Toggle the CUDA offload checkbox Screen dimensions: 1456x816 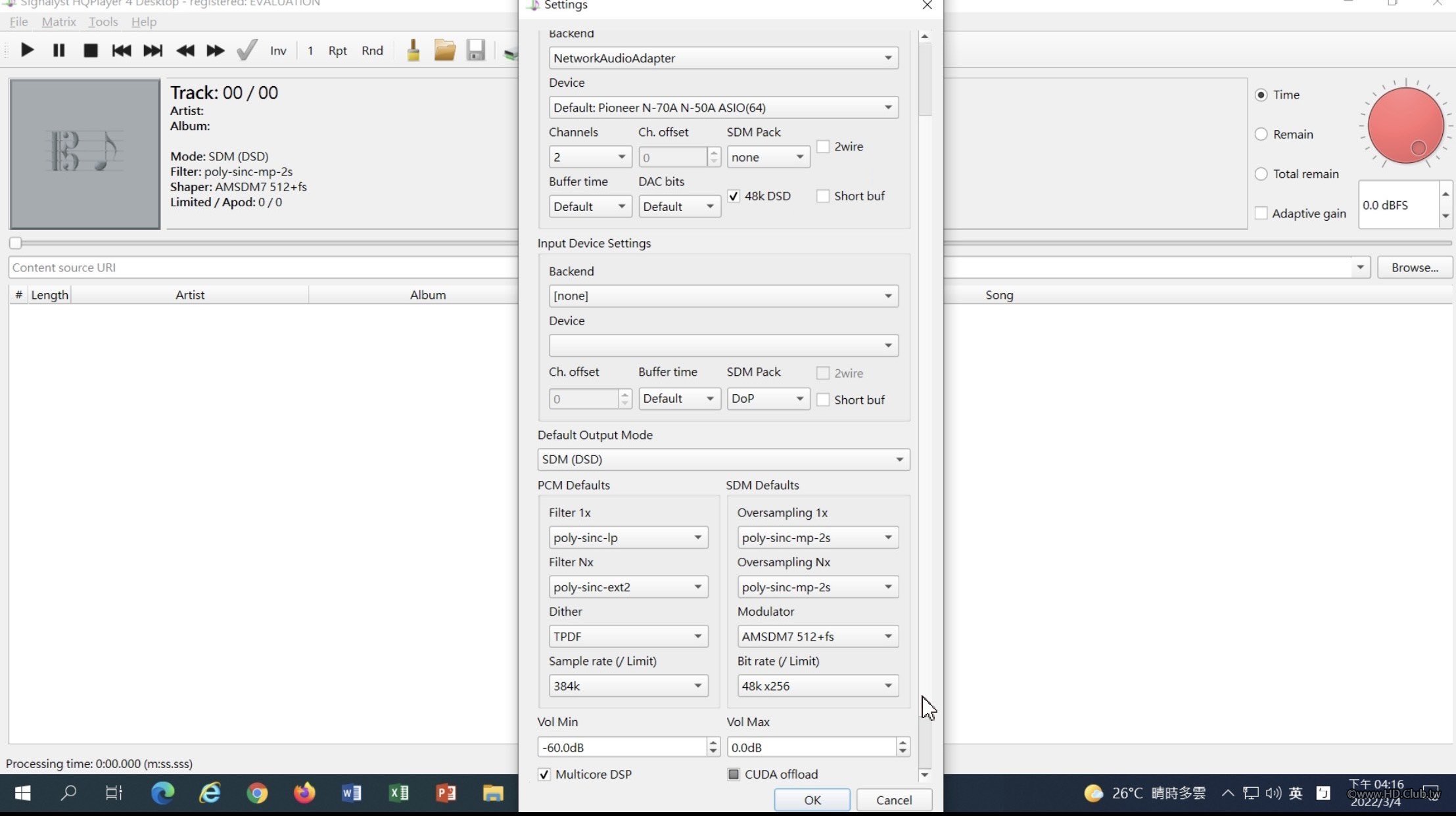coord(733,773)
